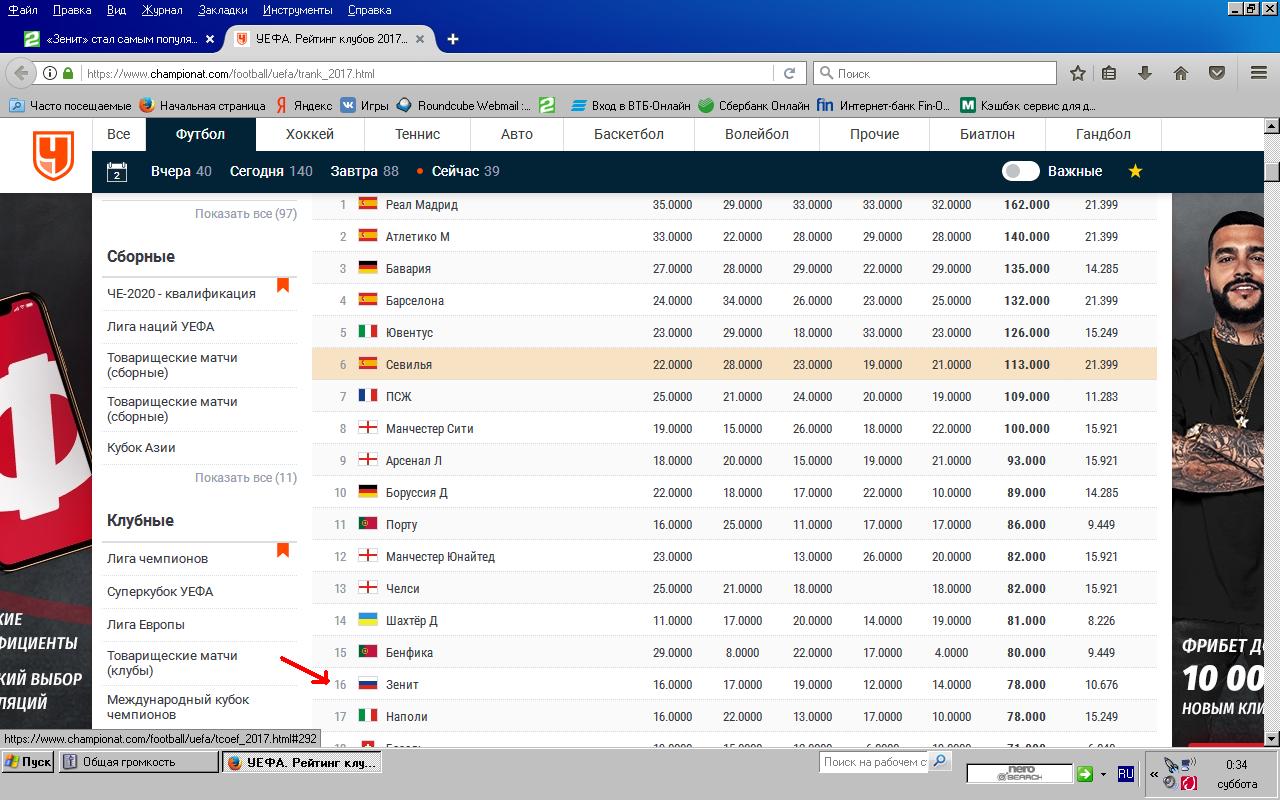Click the page scrollbar down arrow
Screen dimensions: 1280x800
1272,739
